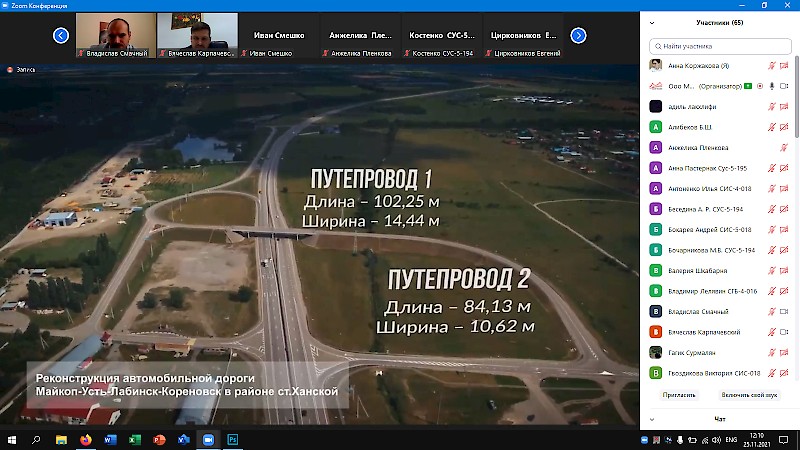The image size is (800, 450).
Task: Select Вячеслав Карпачевский's video thumbnail
Action: (x=197, y=35)
